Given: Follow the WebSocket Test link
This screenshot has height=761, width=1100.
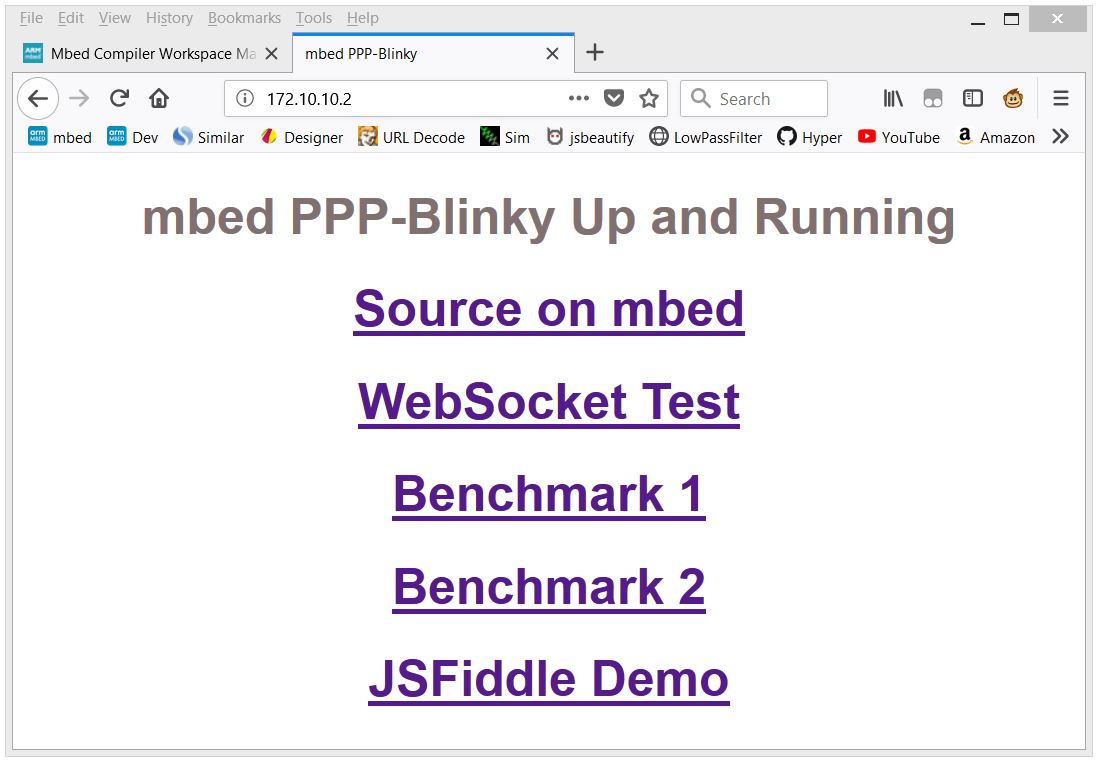Looking at the screenshot, I should pos(548,402).
